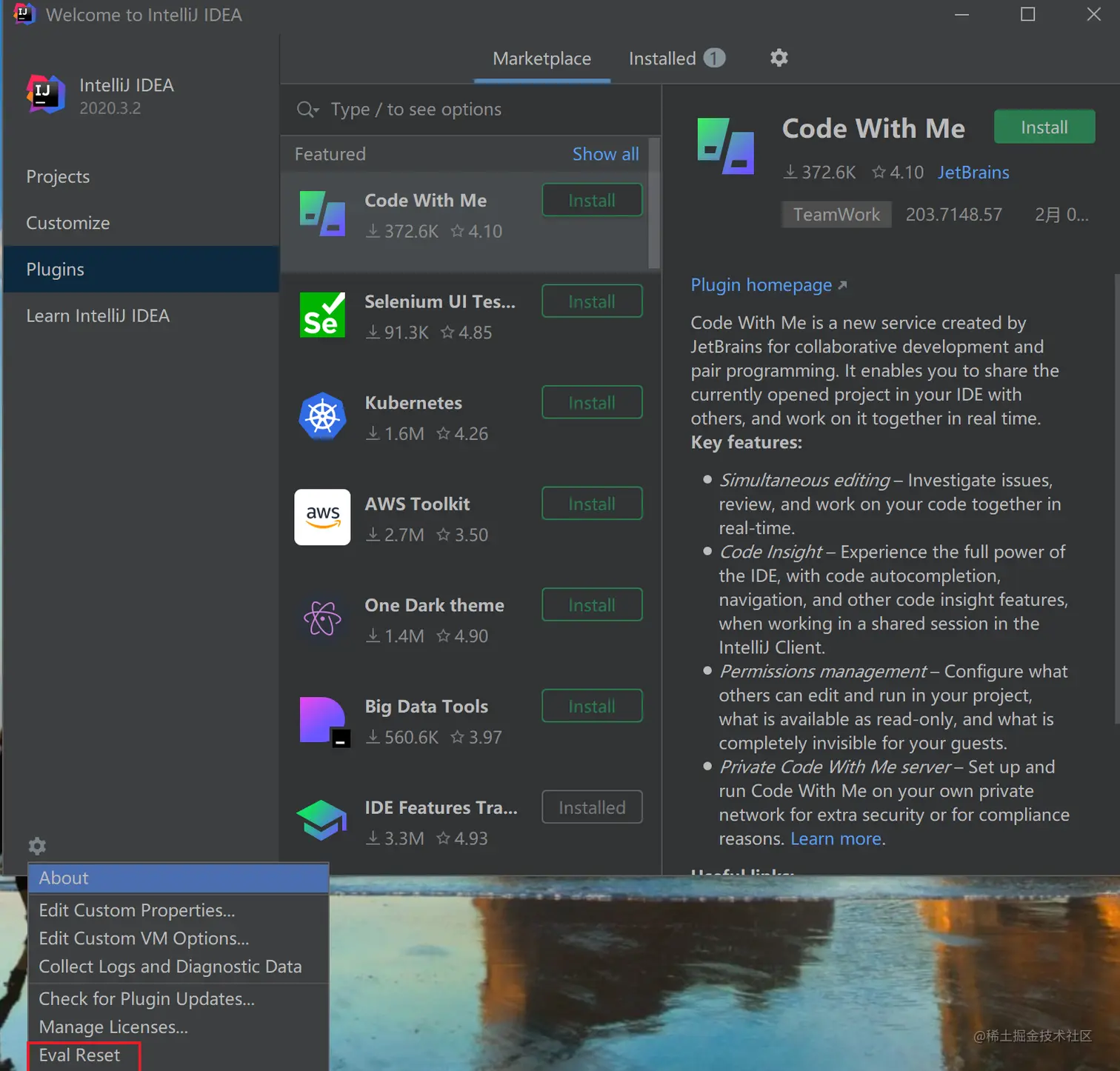1120x1071 pixels.
Task: Choose About from the popup menu
Action: tap(178, 878)
